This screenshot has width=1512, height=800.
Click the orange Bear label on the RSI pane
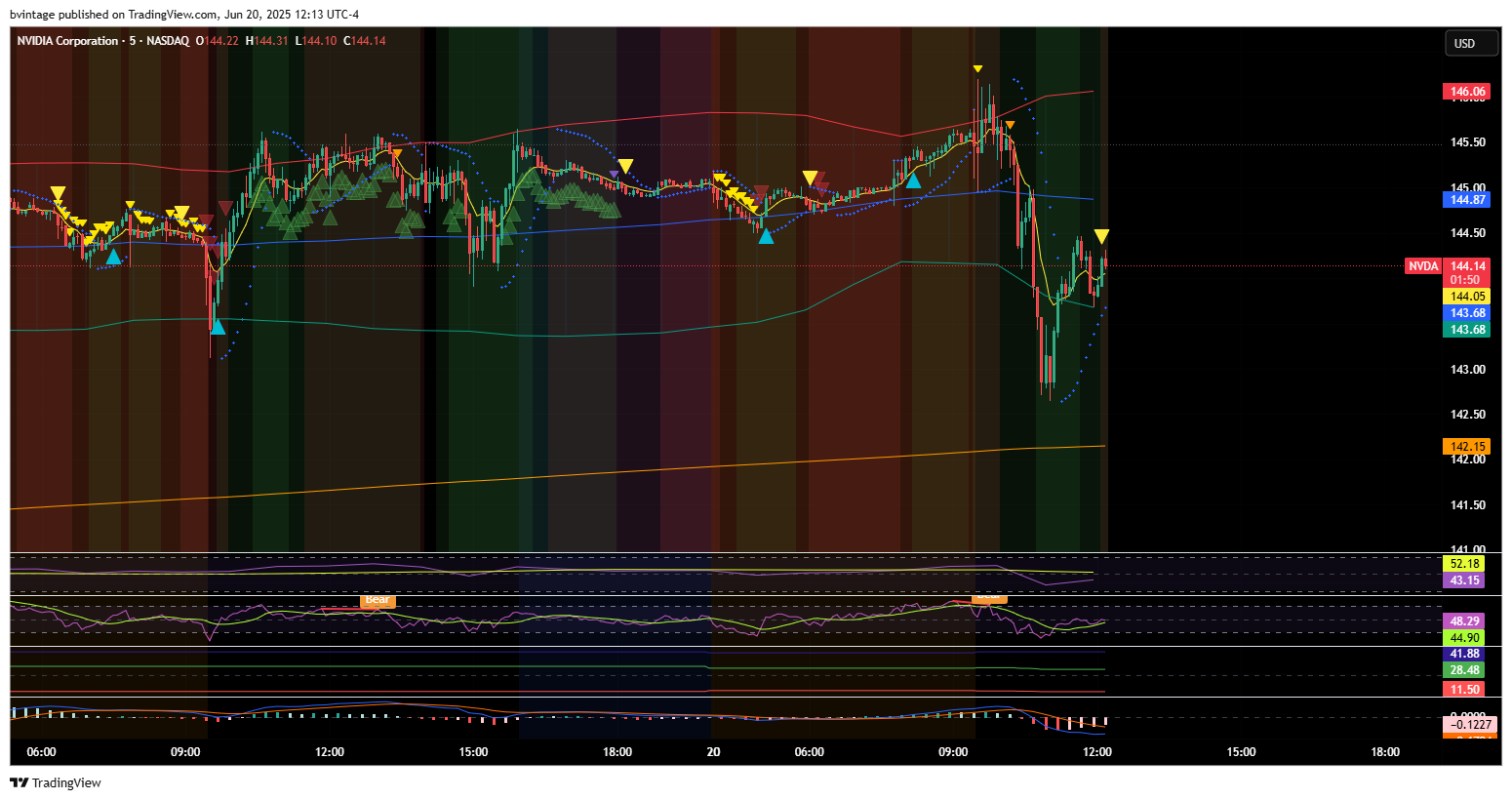(378, 600)
